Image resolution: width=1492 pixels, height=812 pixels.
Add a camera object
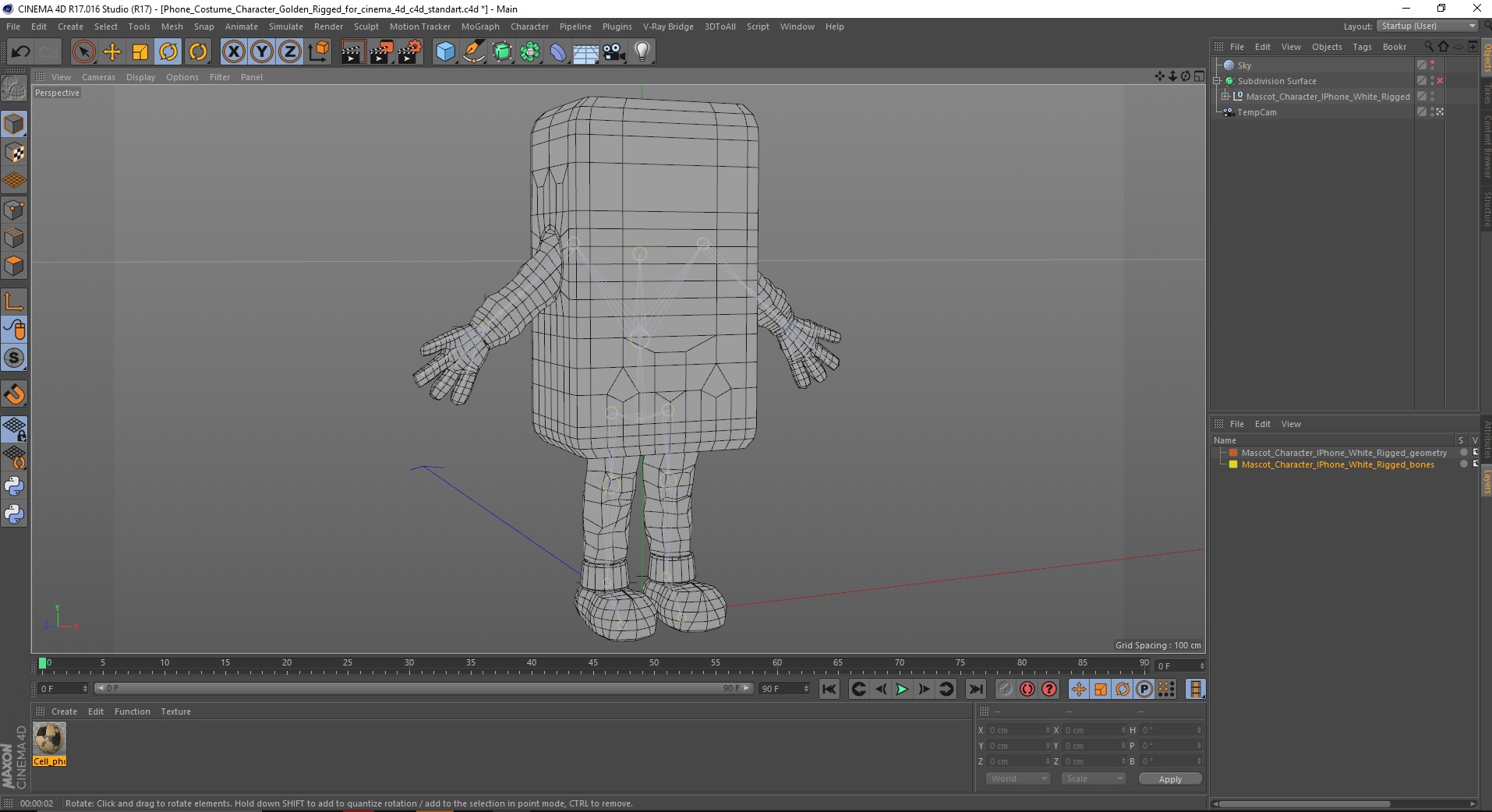(x=614, y=52)
